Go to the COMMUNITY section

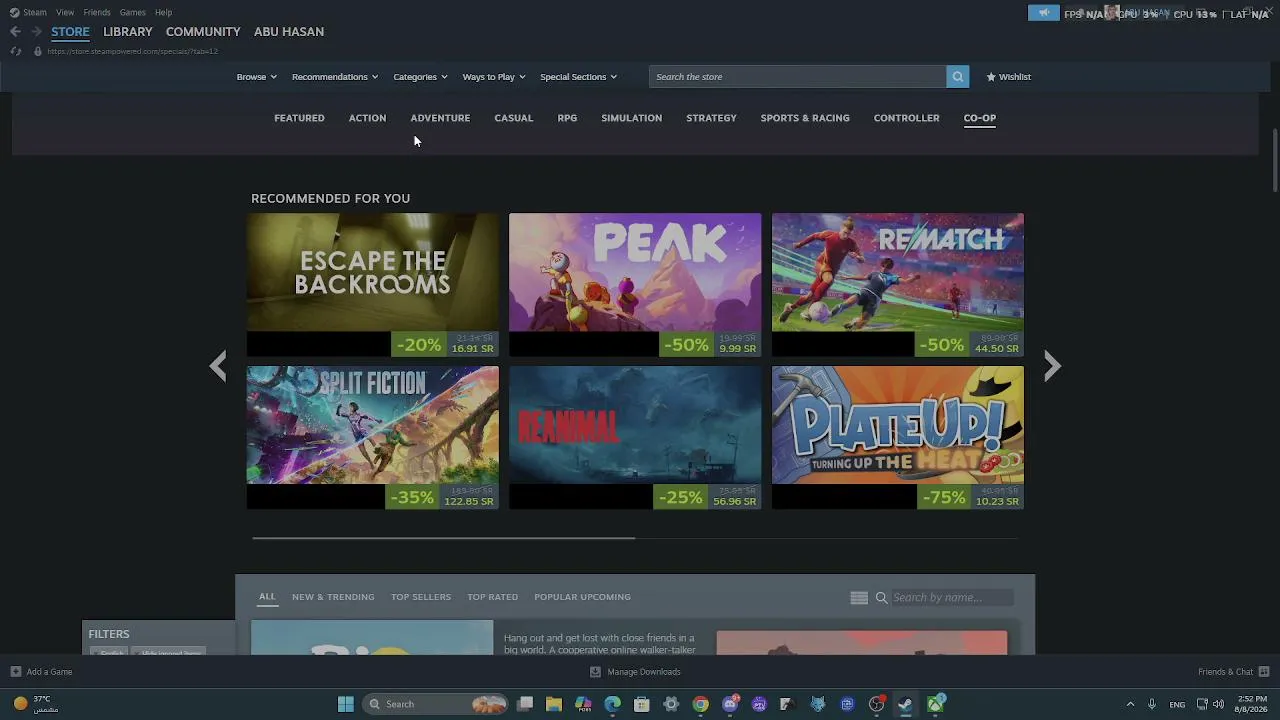[x=203, y=32]
